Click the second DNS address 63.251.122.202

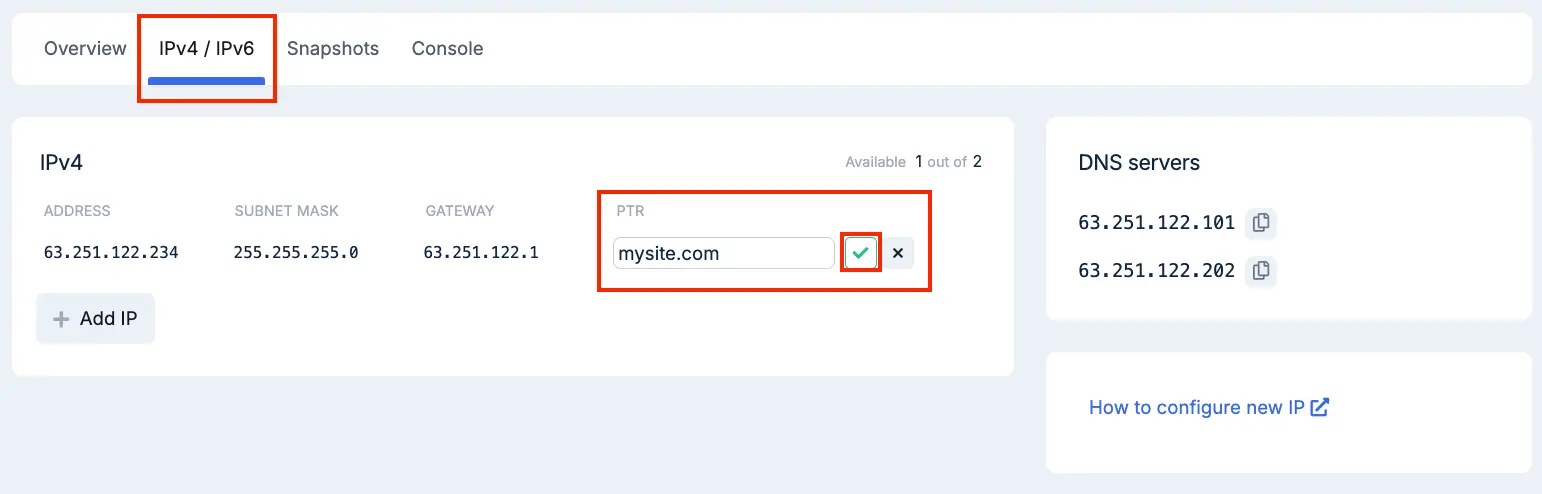[x=1157, y=270]
